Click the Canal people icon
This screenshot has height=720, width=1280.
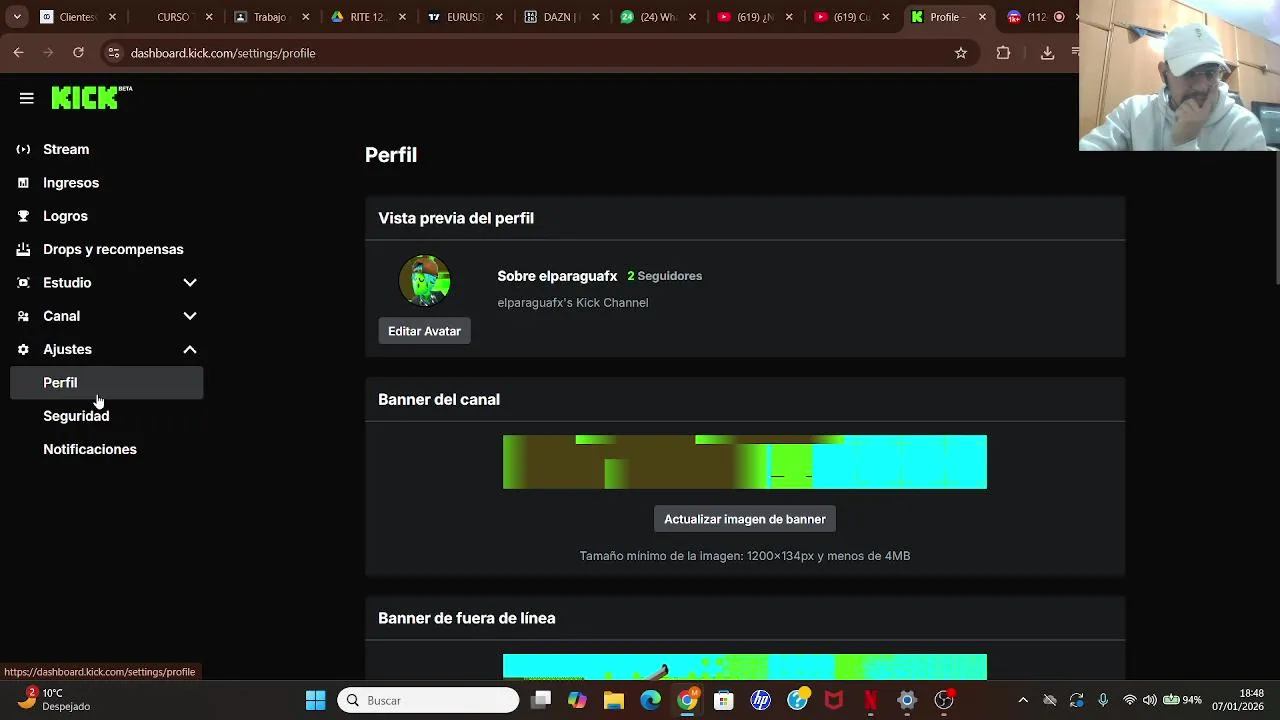pos(23,316)
